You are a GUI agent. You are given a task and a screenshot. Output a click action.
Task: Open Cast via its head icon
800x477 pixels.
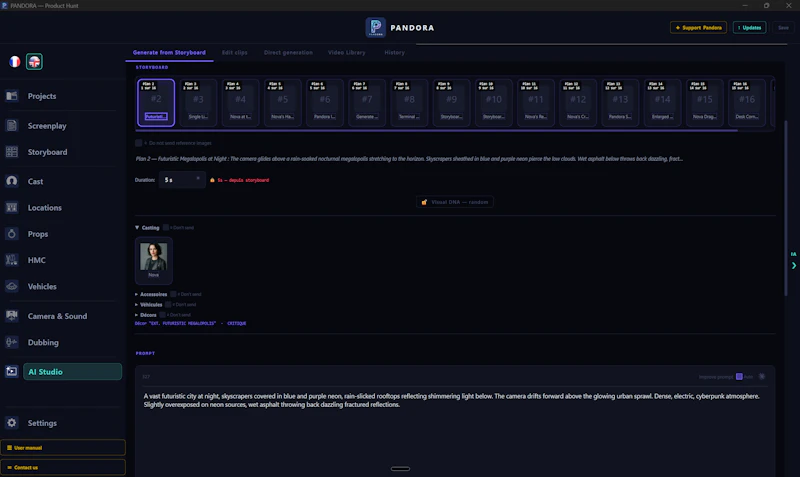tap(12, 181)
